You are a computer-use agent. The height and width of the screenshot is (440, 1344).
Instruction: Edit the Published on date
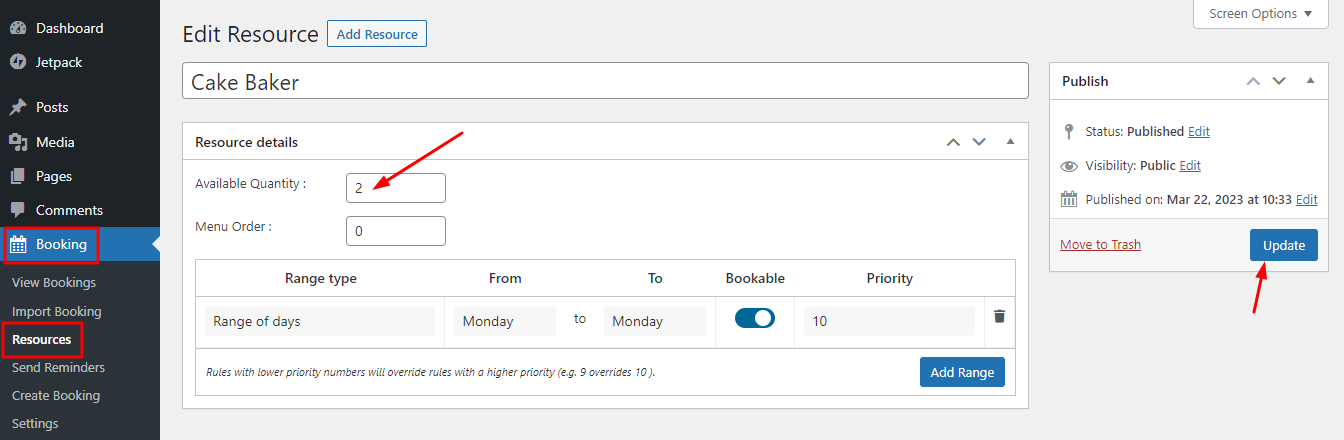(x=1307, y=200)
